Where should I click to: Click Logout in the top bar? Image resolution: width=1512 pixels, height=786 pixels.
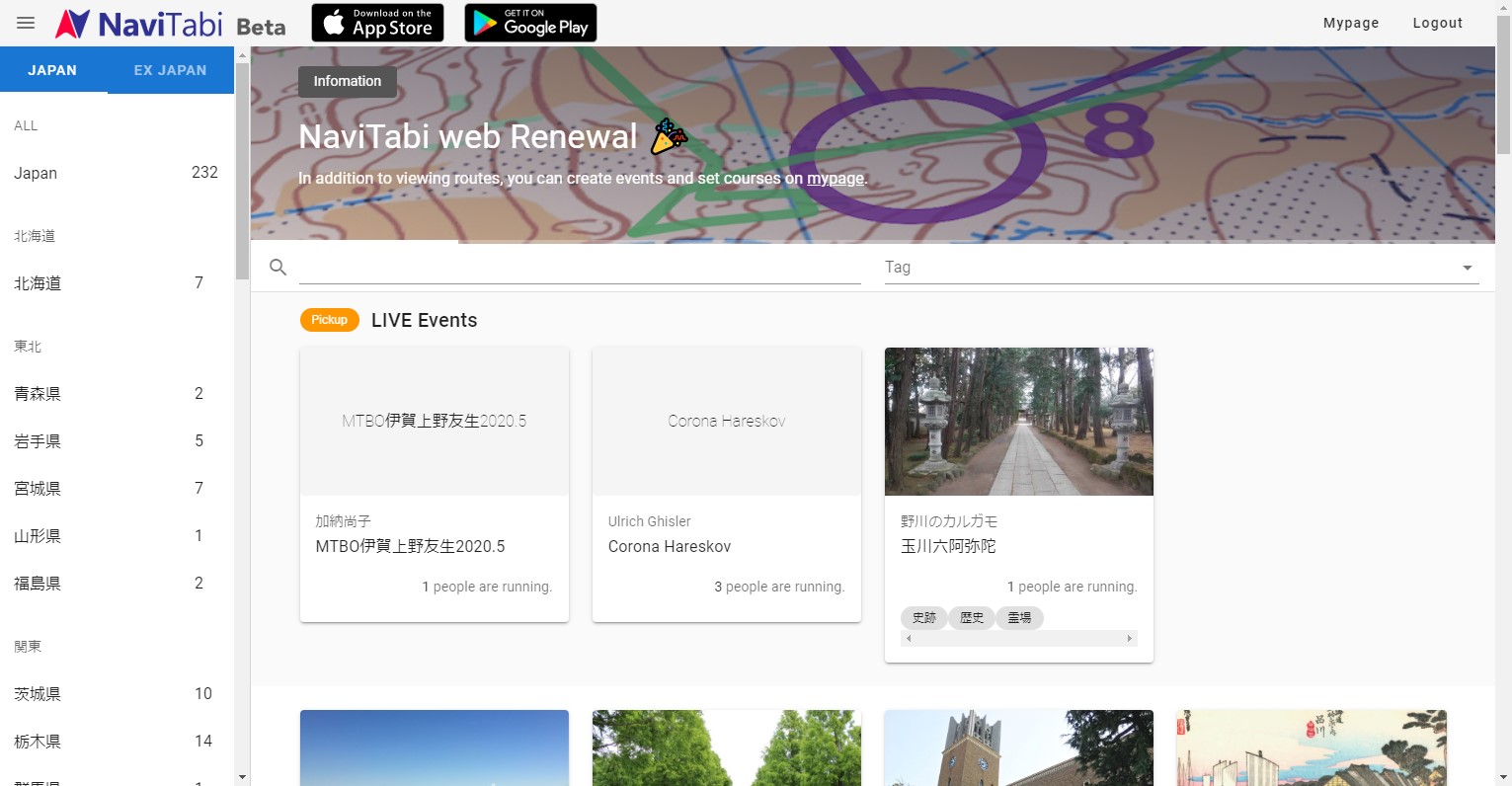click(1438, 23)
